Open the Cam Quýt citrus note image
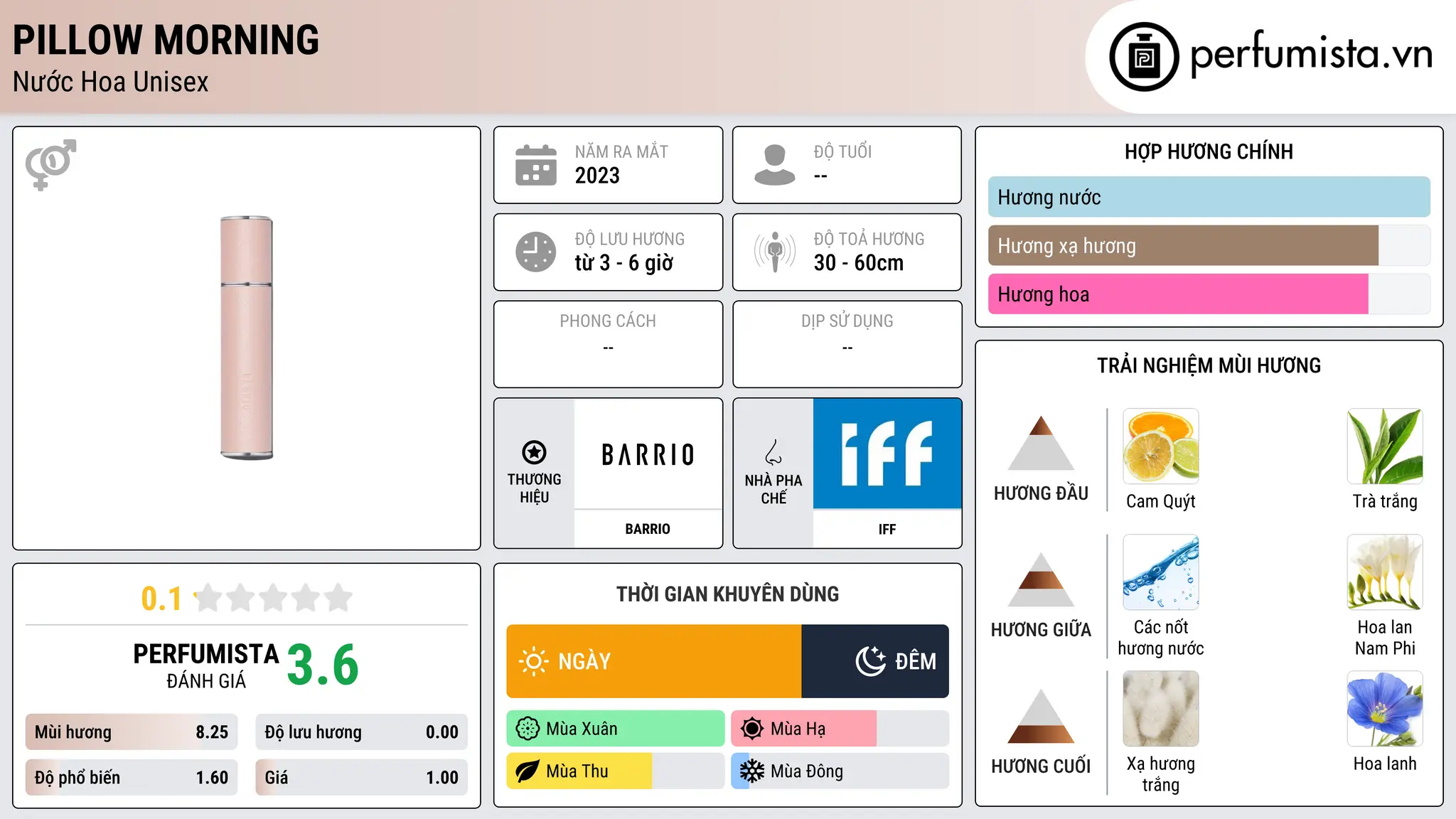 tap(1161, 446)
